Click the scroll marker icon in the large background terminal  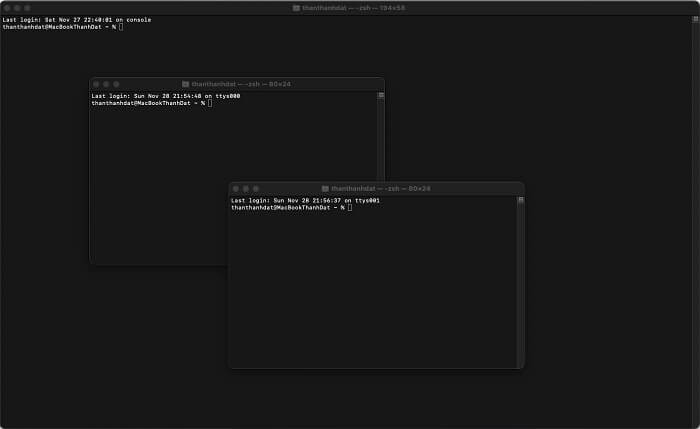coord(695,19)
